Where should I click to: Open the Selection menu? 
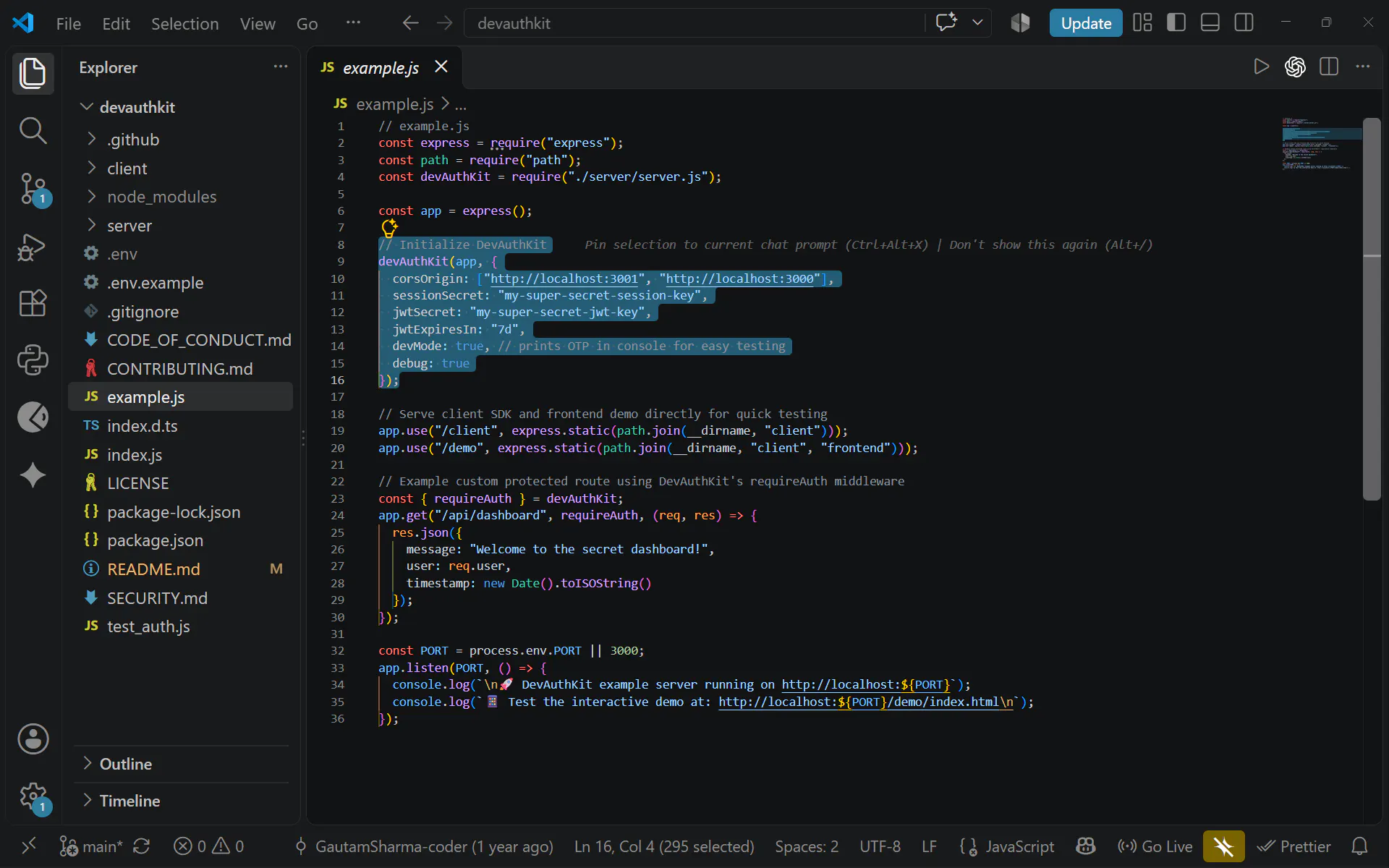point(184,23)
